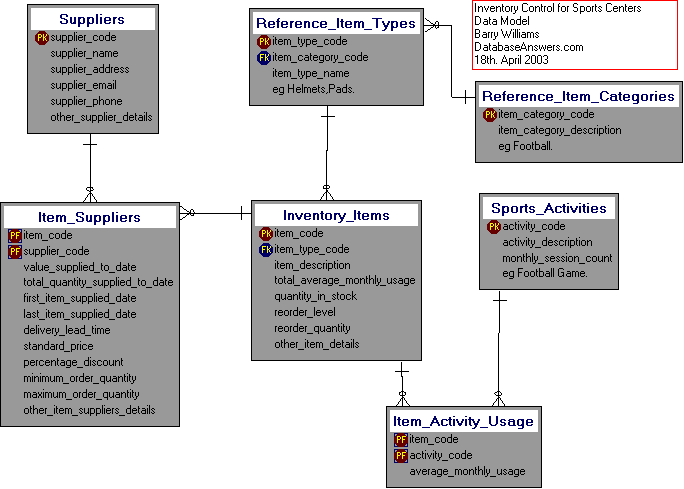Click the PF icon beside item_code in Item_Suppliers
Screen dimensions: 684x489
(x=15, y=236)
